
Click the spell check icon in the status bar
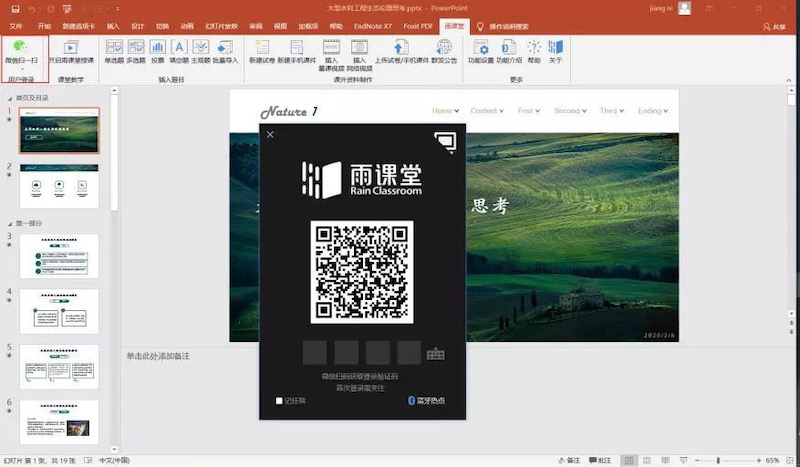[x=88, y=460]
